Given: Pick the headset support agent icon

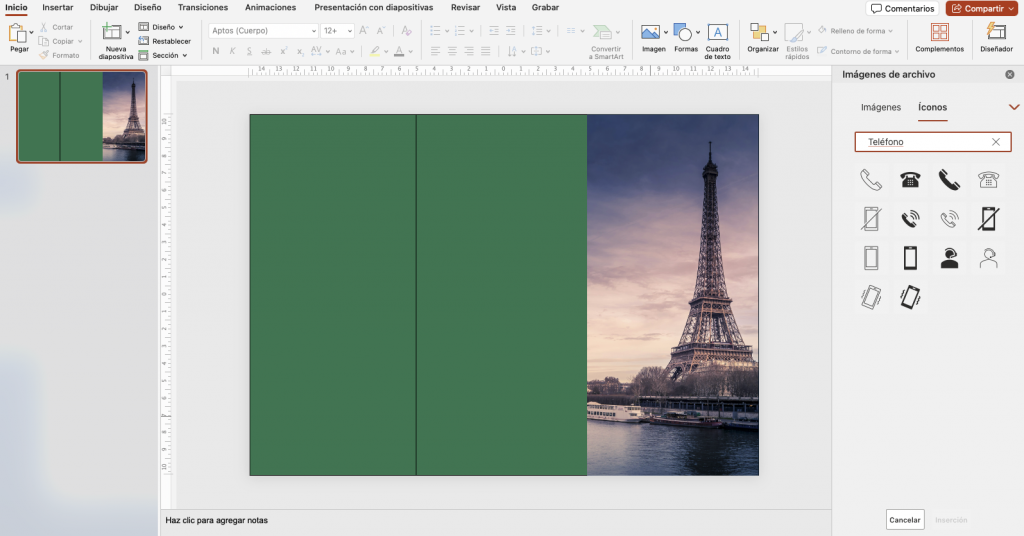Looking at the screenshot, I should click(x=949, y=259).
